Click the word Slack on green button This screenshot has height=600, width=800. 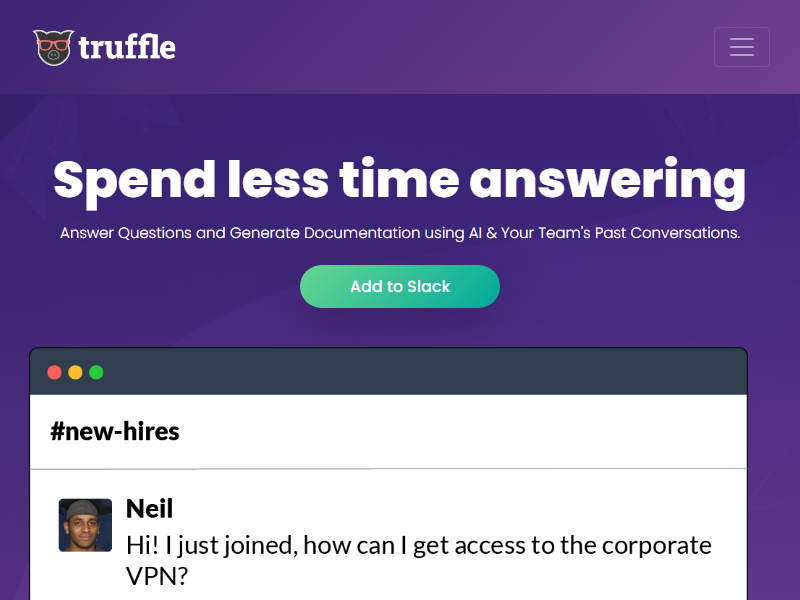pos(428,287)
